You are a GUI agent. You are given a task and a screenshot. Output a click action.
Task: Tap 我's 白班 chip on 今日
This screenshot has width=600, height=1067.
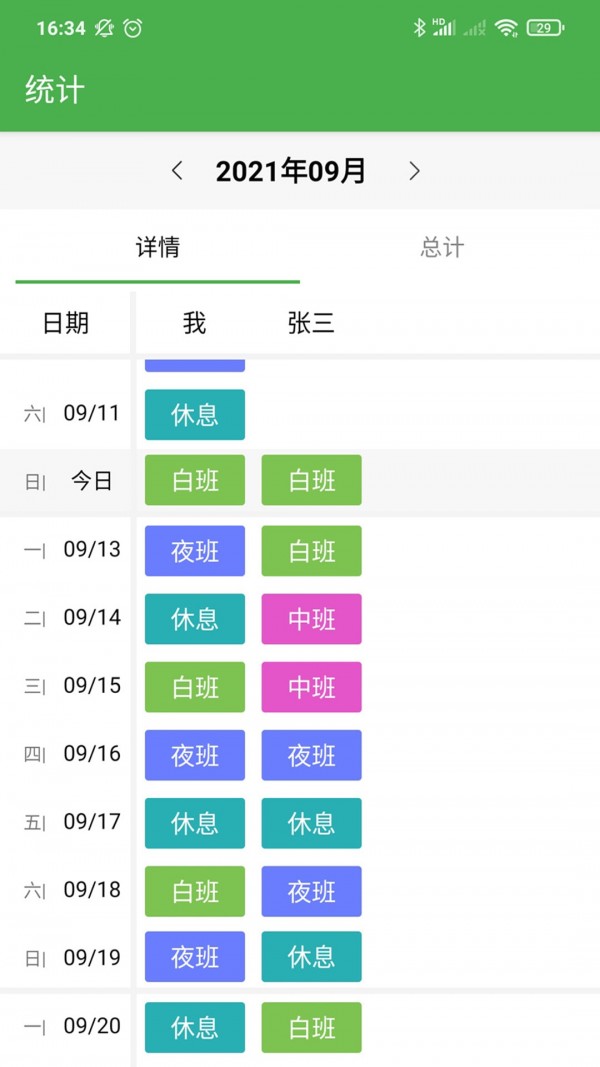(x=194, y=480)
